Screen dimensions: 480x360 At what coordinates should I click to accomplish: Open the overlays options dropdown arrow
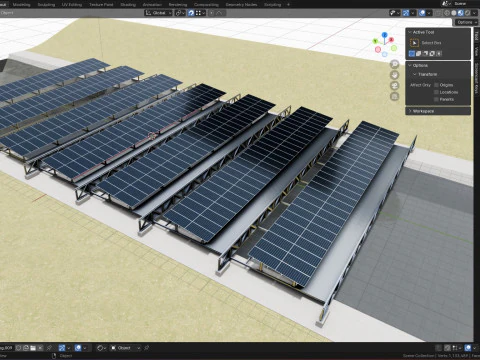tap(429, 13)
